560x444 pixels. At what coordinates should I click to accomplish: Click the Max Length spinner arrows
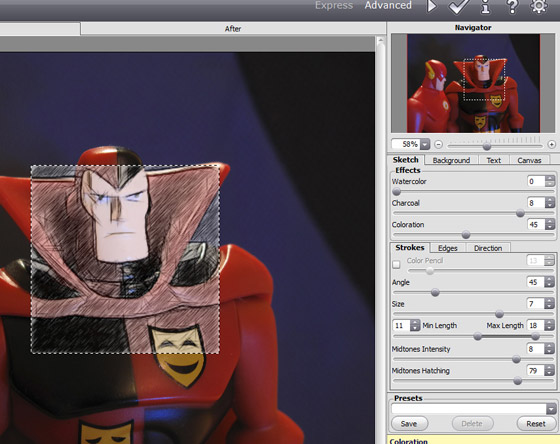(549, 325)
